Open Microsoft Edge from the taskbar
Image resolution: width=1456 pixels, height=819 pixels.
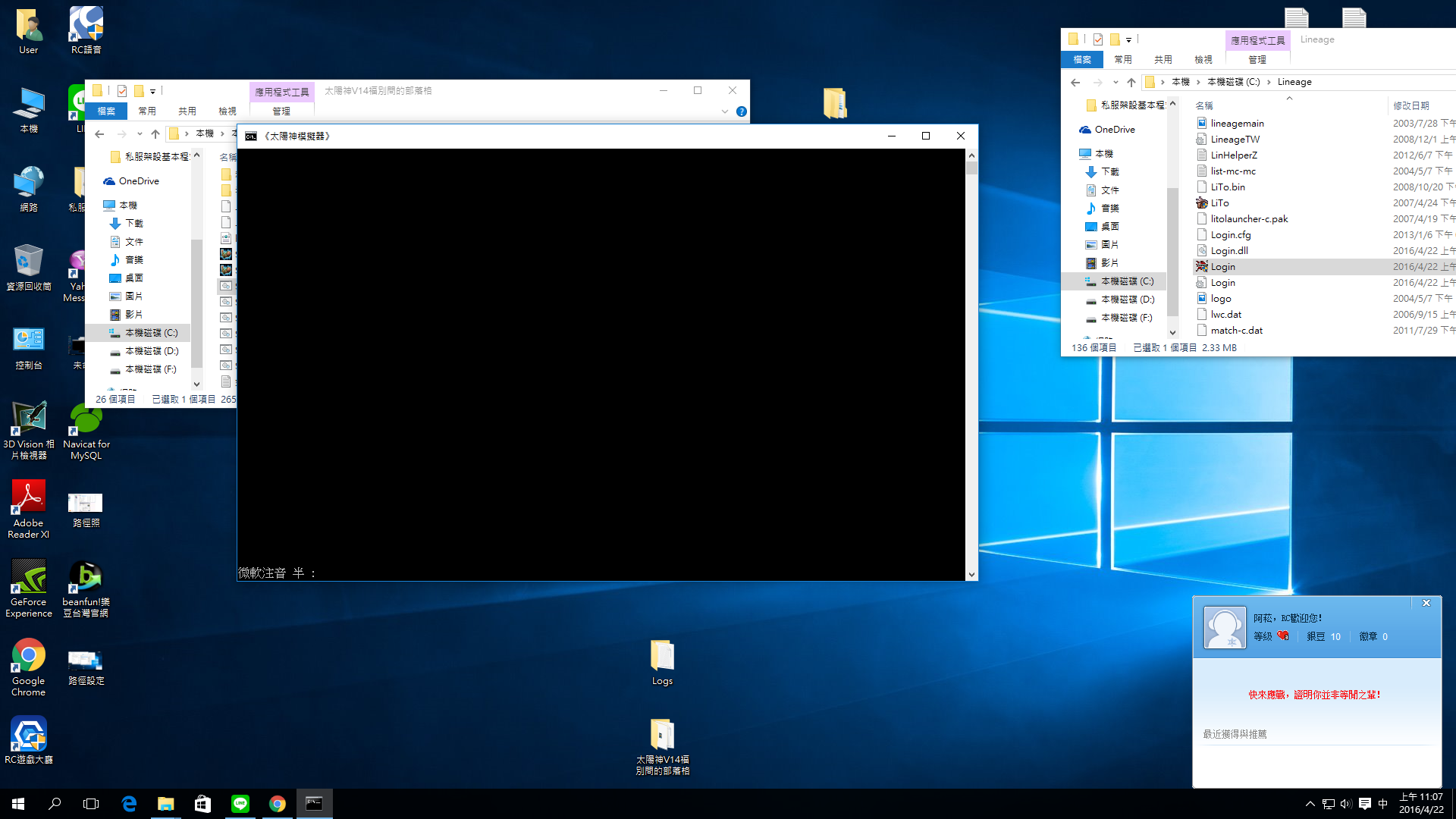(129, 804)
